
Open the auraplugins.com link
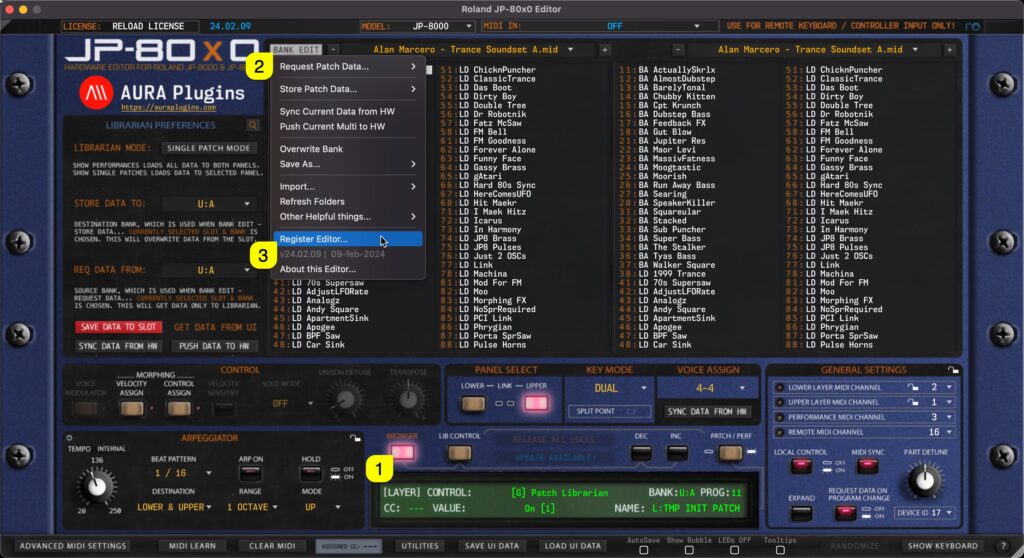[168, 107]
